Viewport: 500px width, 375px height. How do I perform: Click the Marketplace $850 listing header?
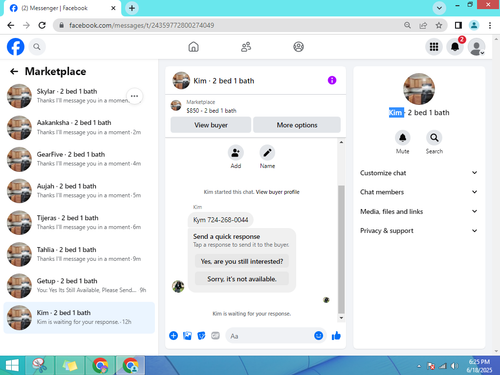pos(255,106)
